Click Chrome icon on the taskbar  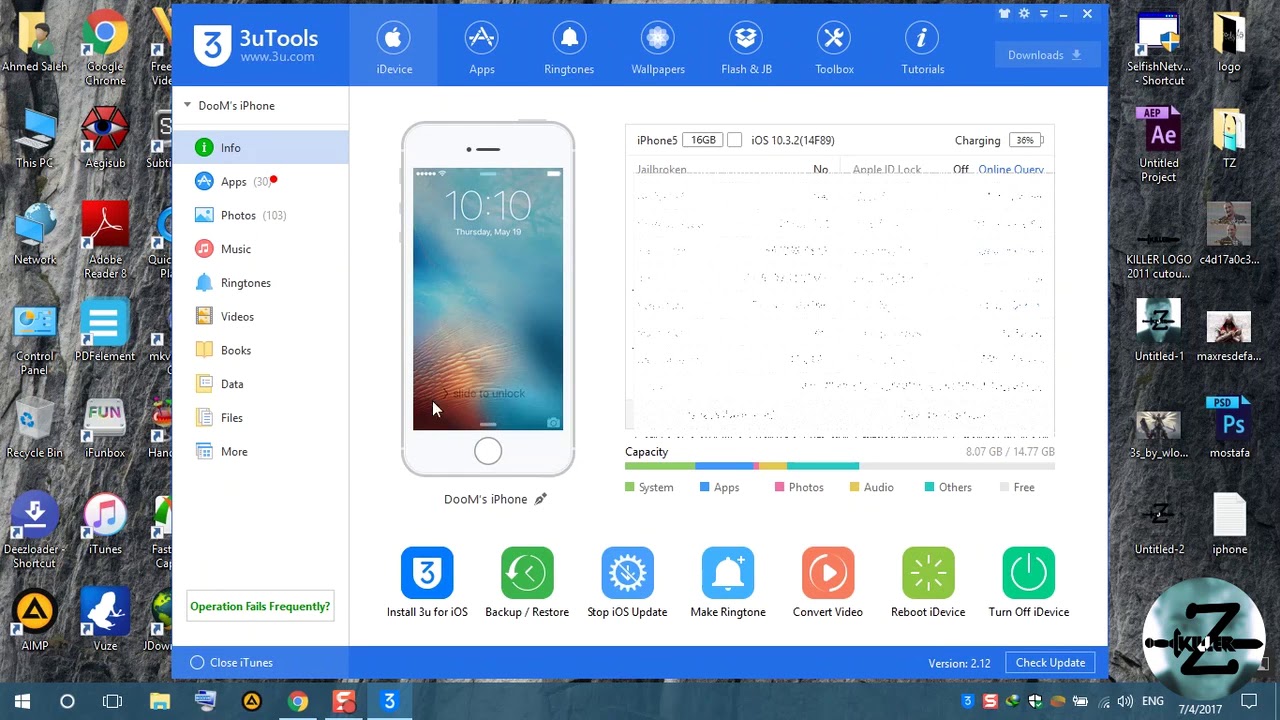[x=297, y=701]
